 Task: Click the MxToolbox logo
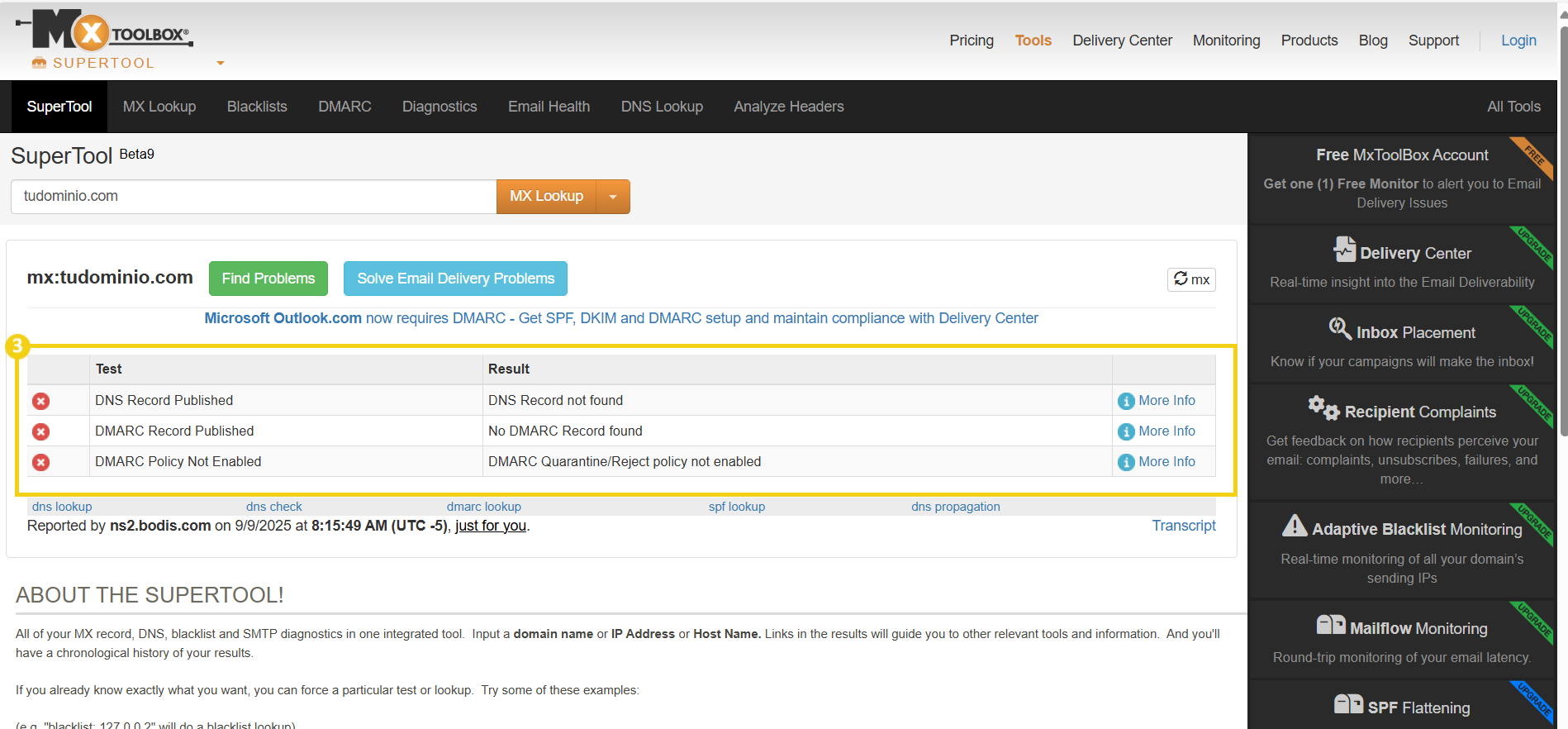pyautogui.click(x=104, y=32)
